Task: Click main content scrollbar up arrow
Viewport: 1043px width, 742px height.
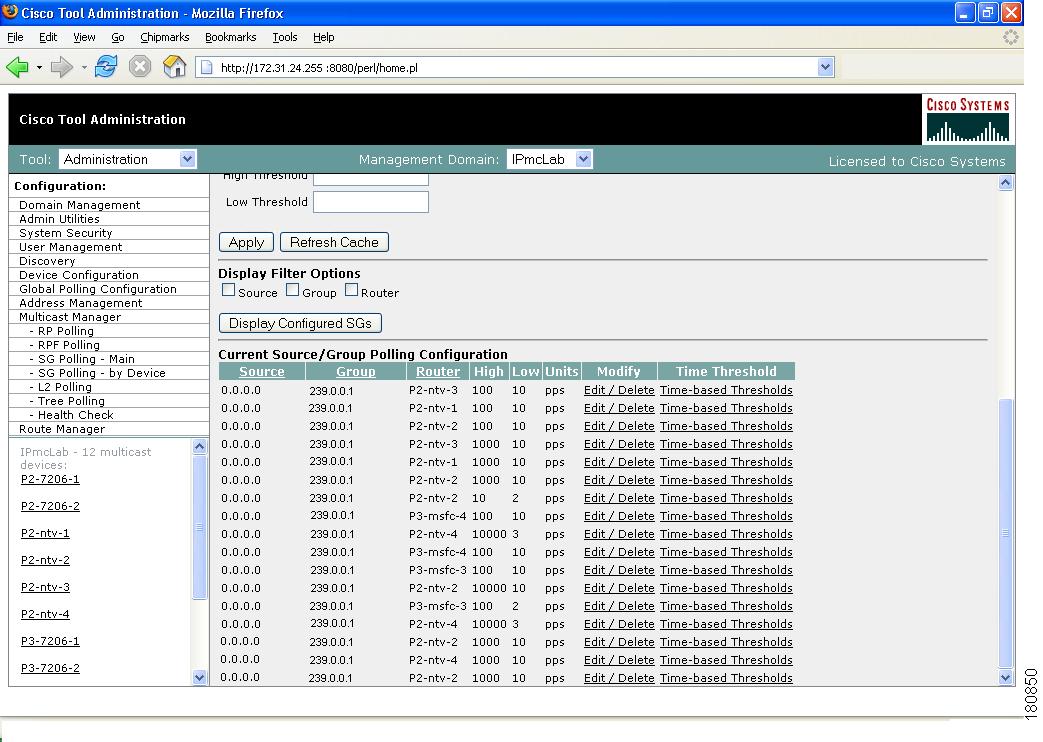Action: click(x=1006, y=183)
